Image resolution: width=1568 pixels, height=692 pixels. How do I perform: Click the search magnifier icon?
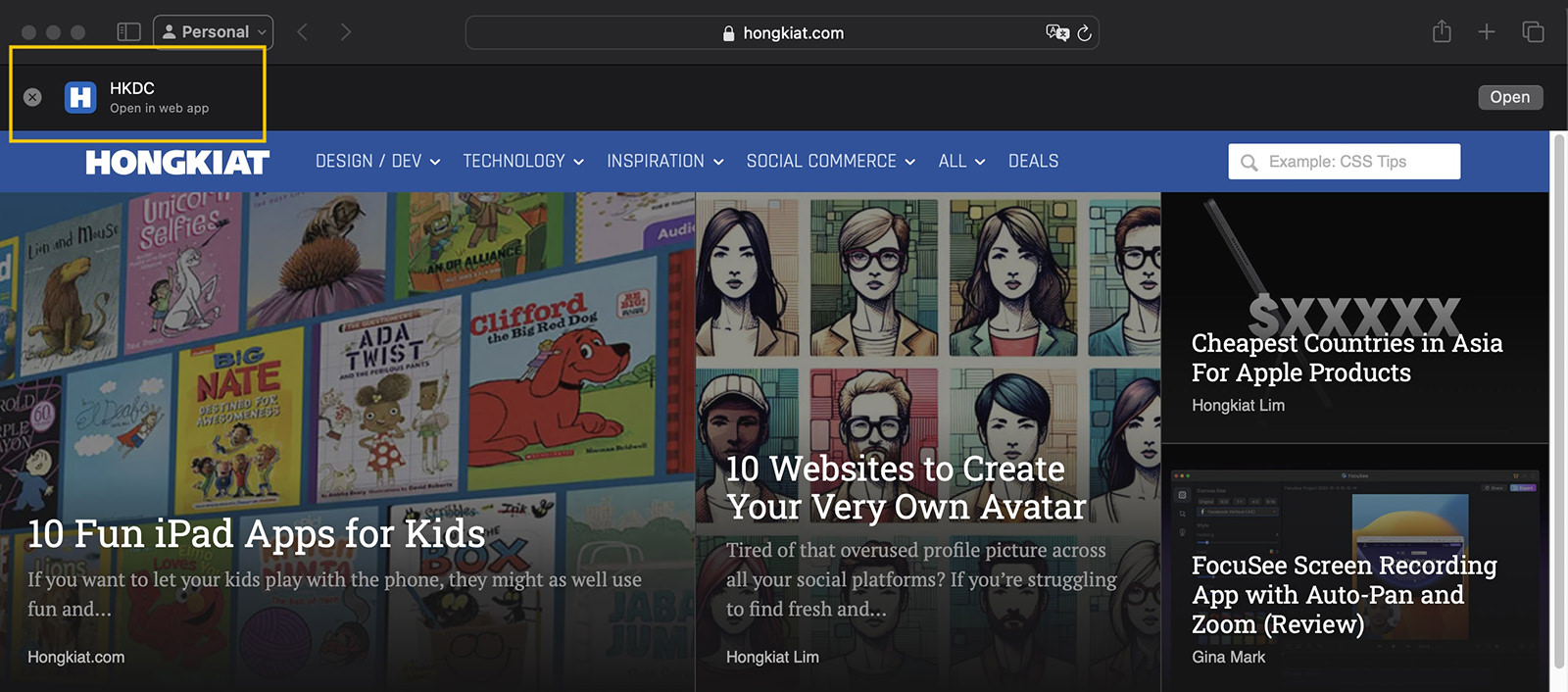pos(1249,163)
